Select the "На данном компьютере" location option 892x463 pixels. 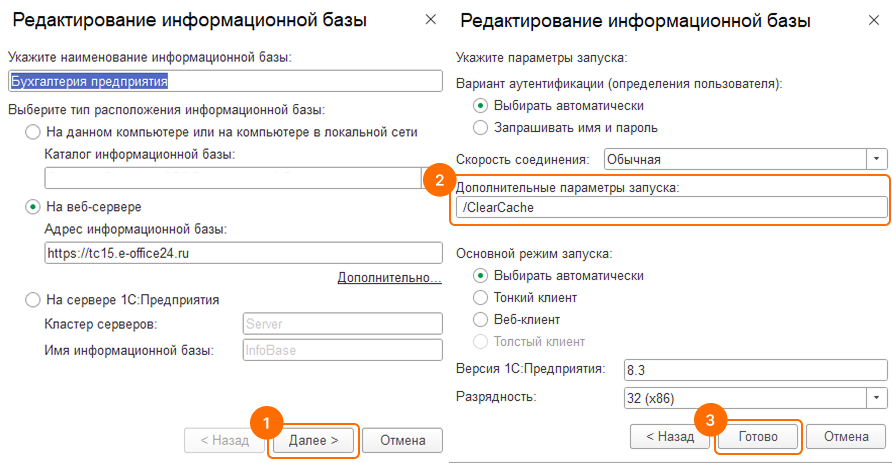point(33,132)
